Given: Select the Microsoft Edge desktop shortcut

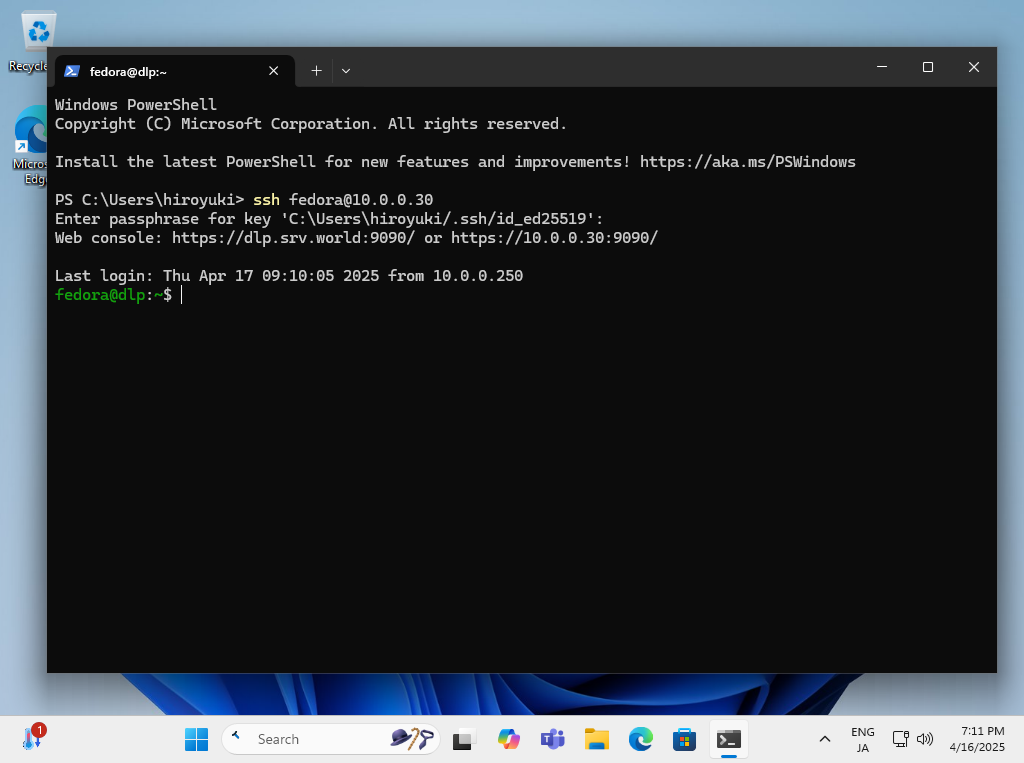Looking at the screenshot, I should click(x=29, y=145).
